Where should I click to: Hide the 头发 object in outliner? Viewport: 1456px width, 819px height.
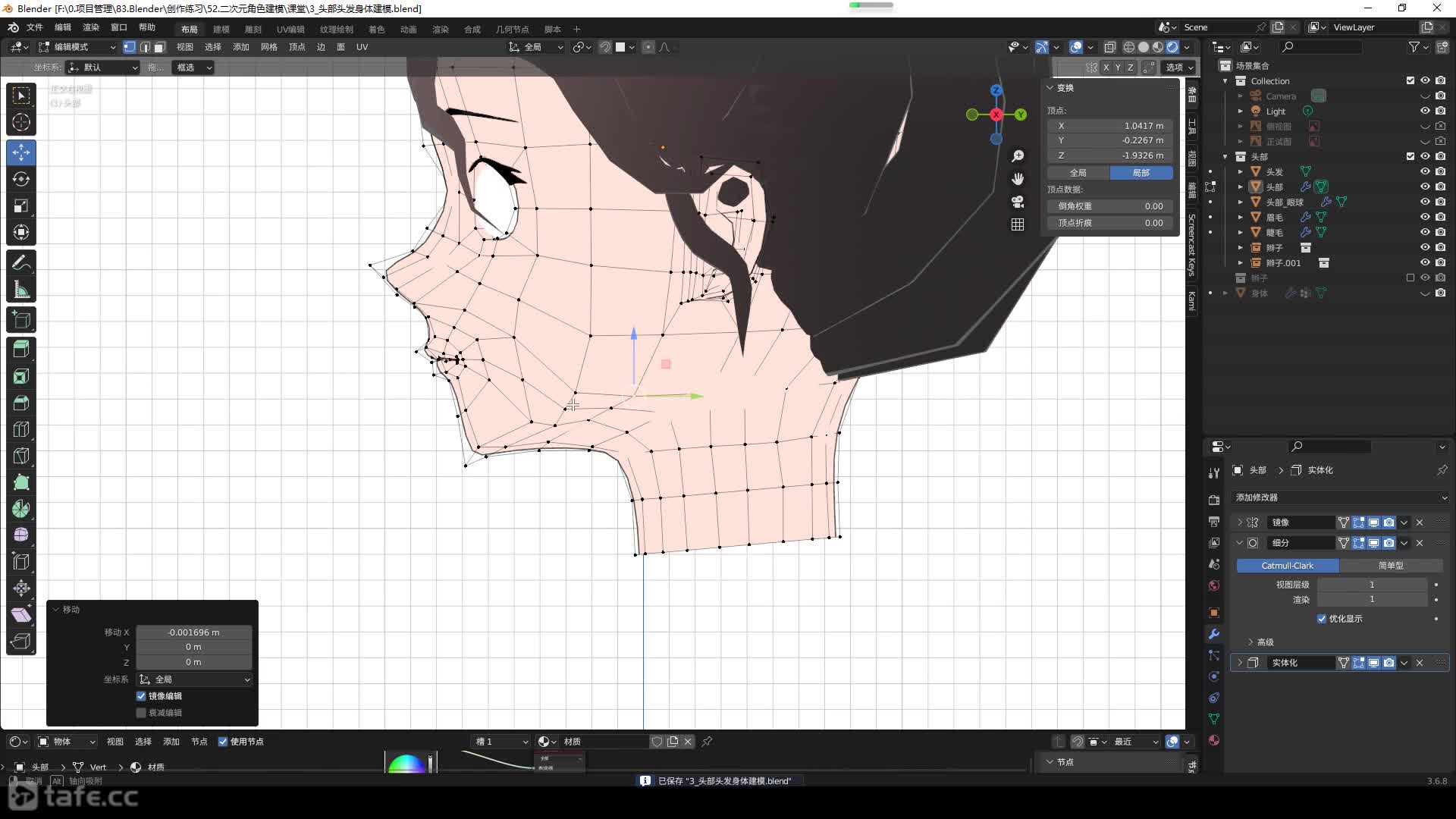tap(1425, 171)
